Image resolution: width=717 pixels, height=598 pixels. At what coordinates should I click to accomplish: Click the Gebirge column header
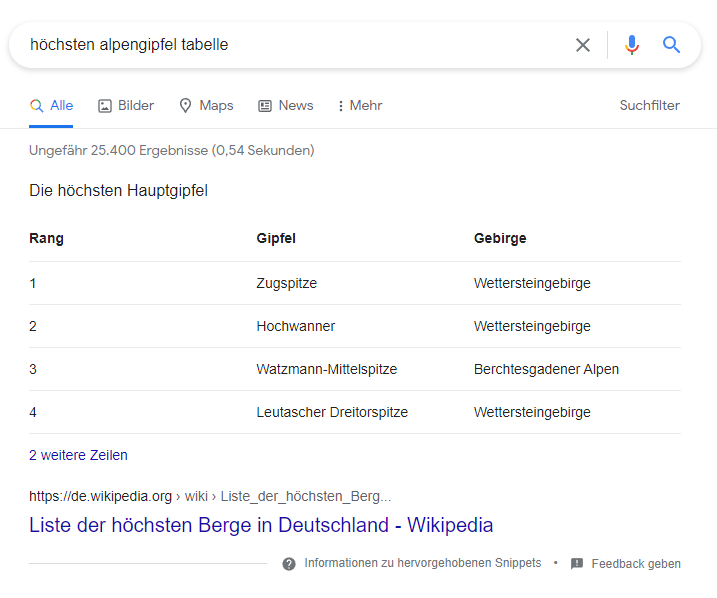[x=500, y=238]
